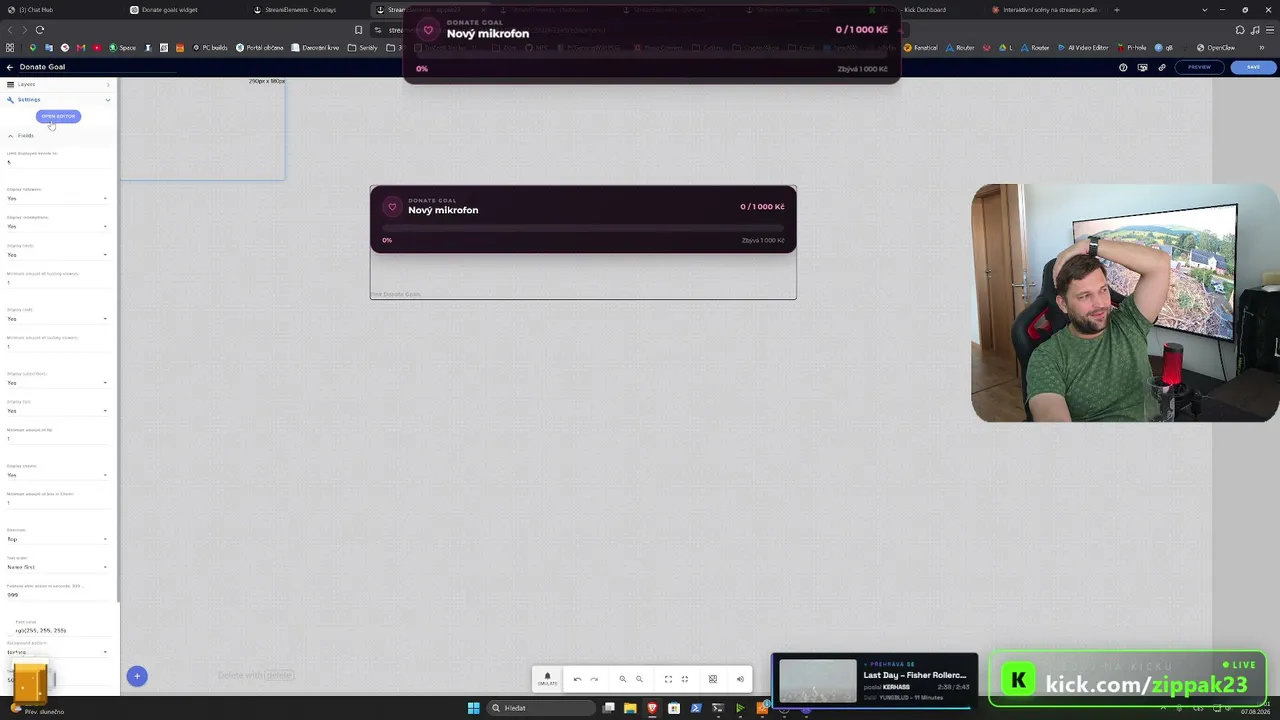
Task: Open the Text order dropdown
Action: pos(57,567)
